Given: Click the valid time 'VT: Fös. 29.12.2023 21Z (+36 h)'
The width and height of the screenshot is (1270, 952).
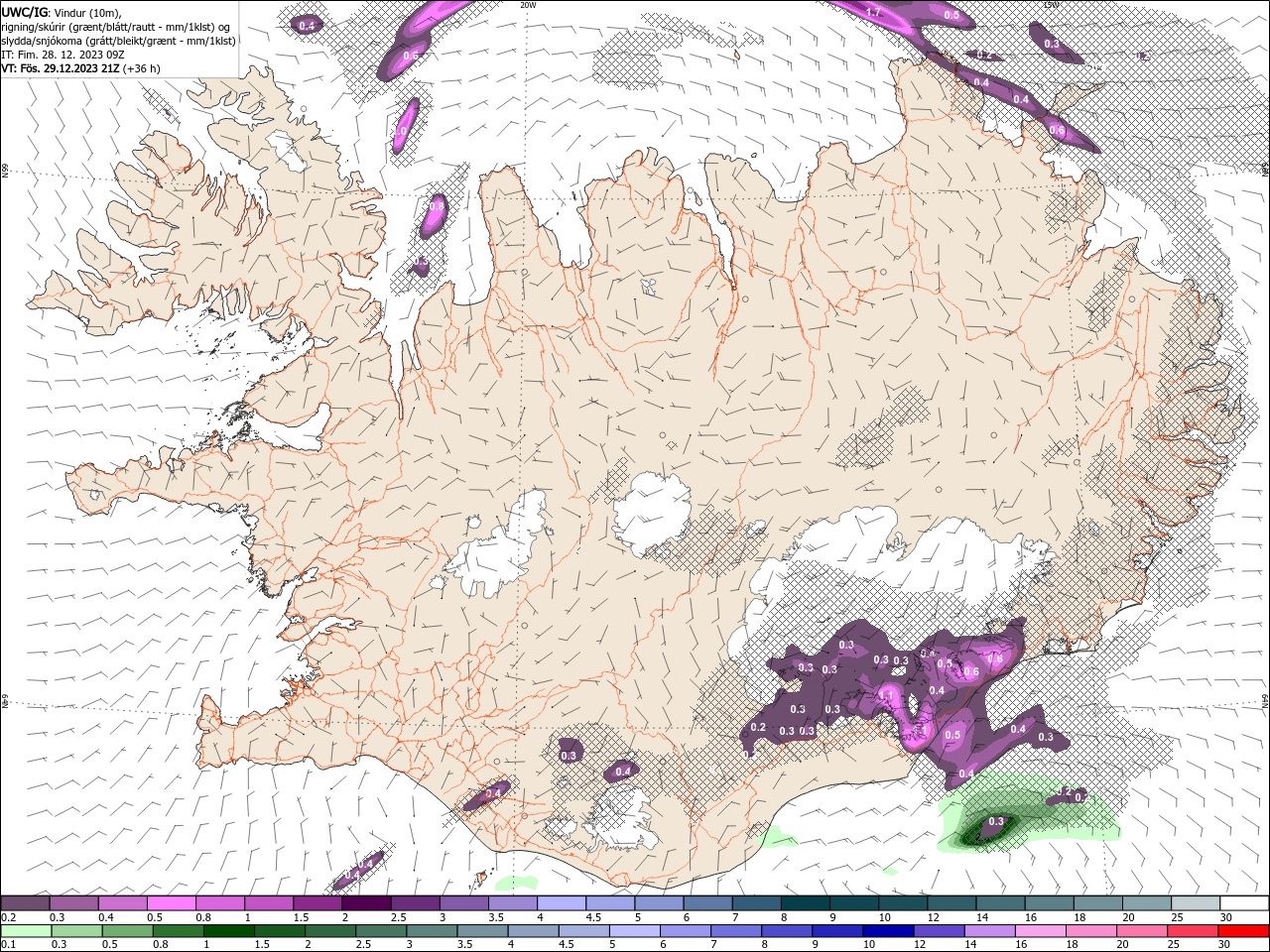Looking at the screenshot, I should [80, 68].
